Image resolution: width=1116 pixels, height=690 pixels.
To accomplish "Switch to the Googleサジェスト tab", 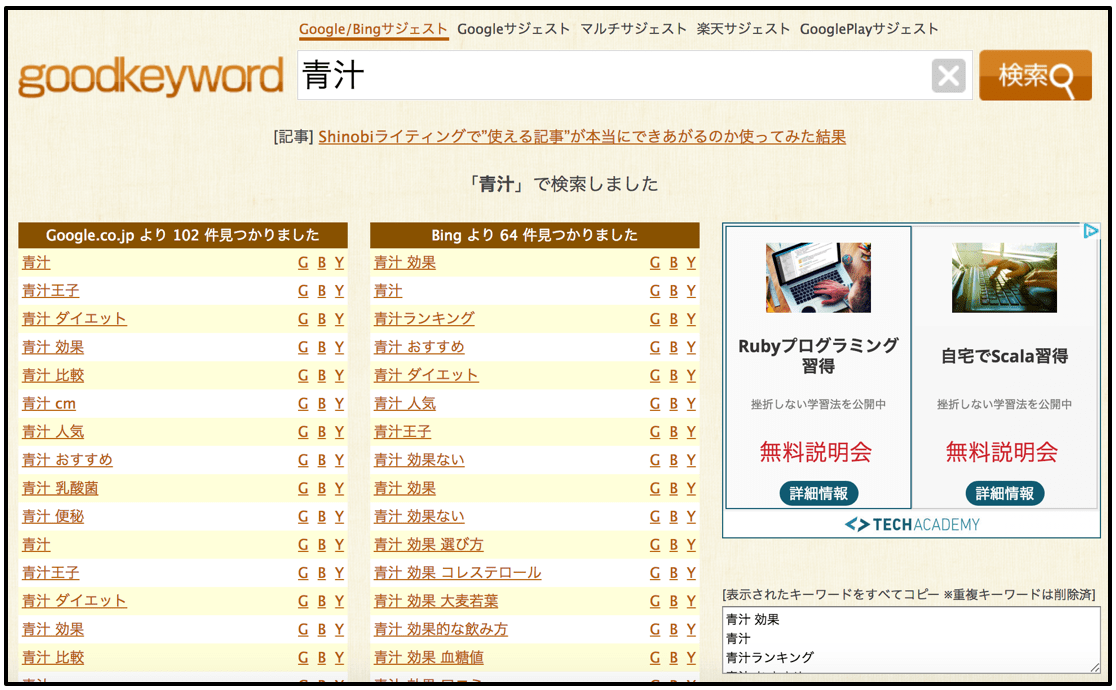I will click(513, 29).
